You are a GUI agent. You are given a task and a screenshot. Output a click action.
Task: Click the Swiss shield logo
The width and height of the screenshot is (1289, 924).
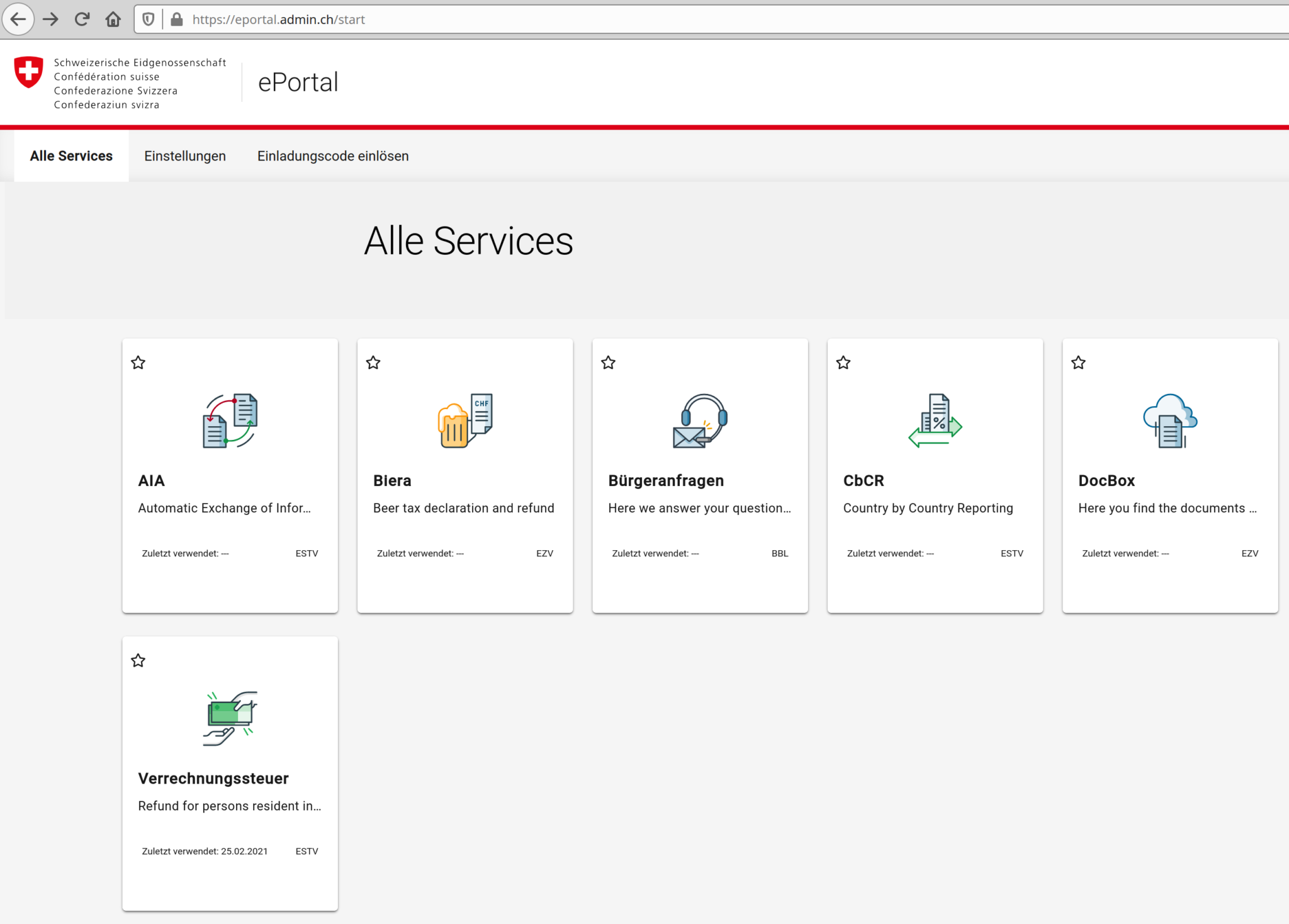click(29, 72)
